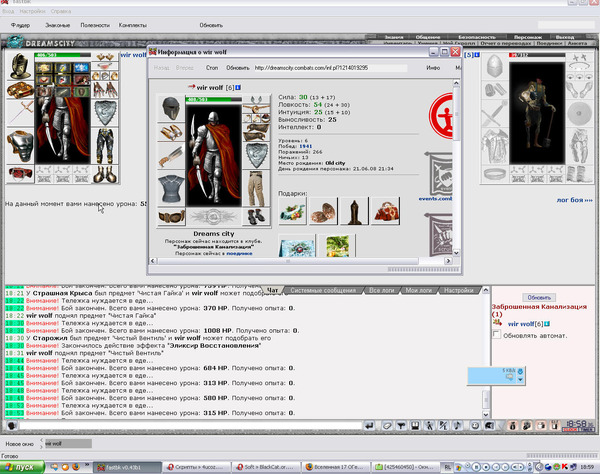
Task: Open the flower bouquet gift
Action: (293, 211)
